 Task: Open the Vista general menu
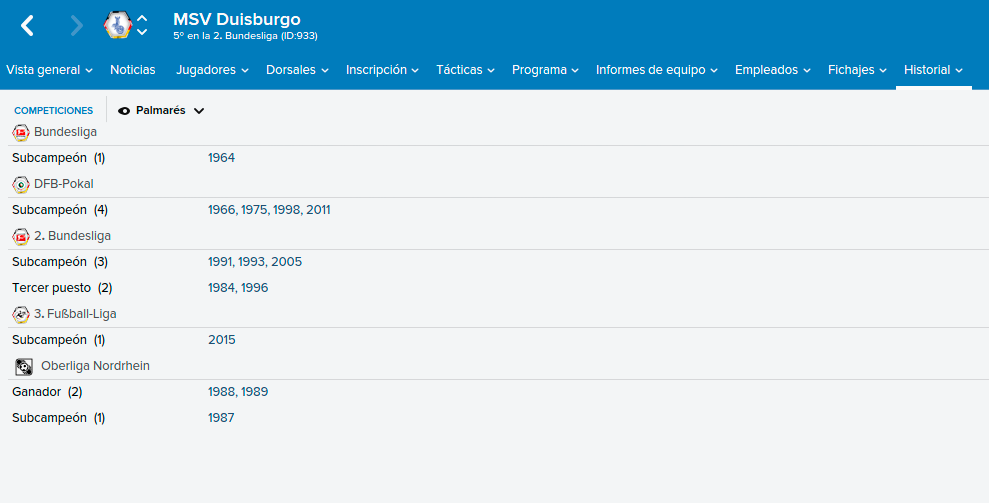(49, 70)
